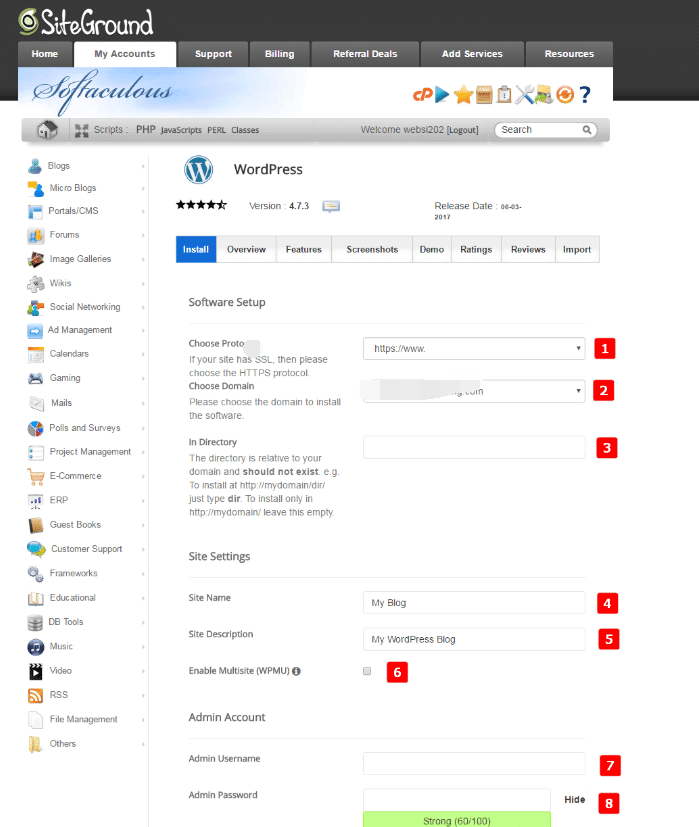The height and width of the screenshot is (827, 699).
Task: Open the Import tab
Action: (x=577, y=249)
